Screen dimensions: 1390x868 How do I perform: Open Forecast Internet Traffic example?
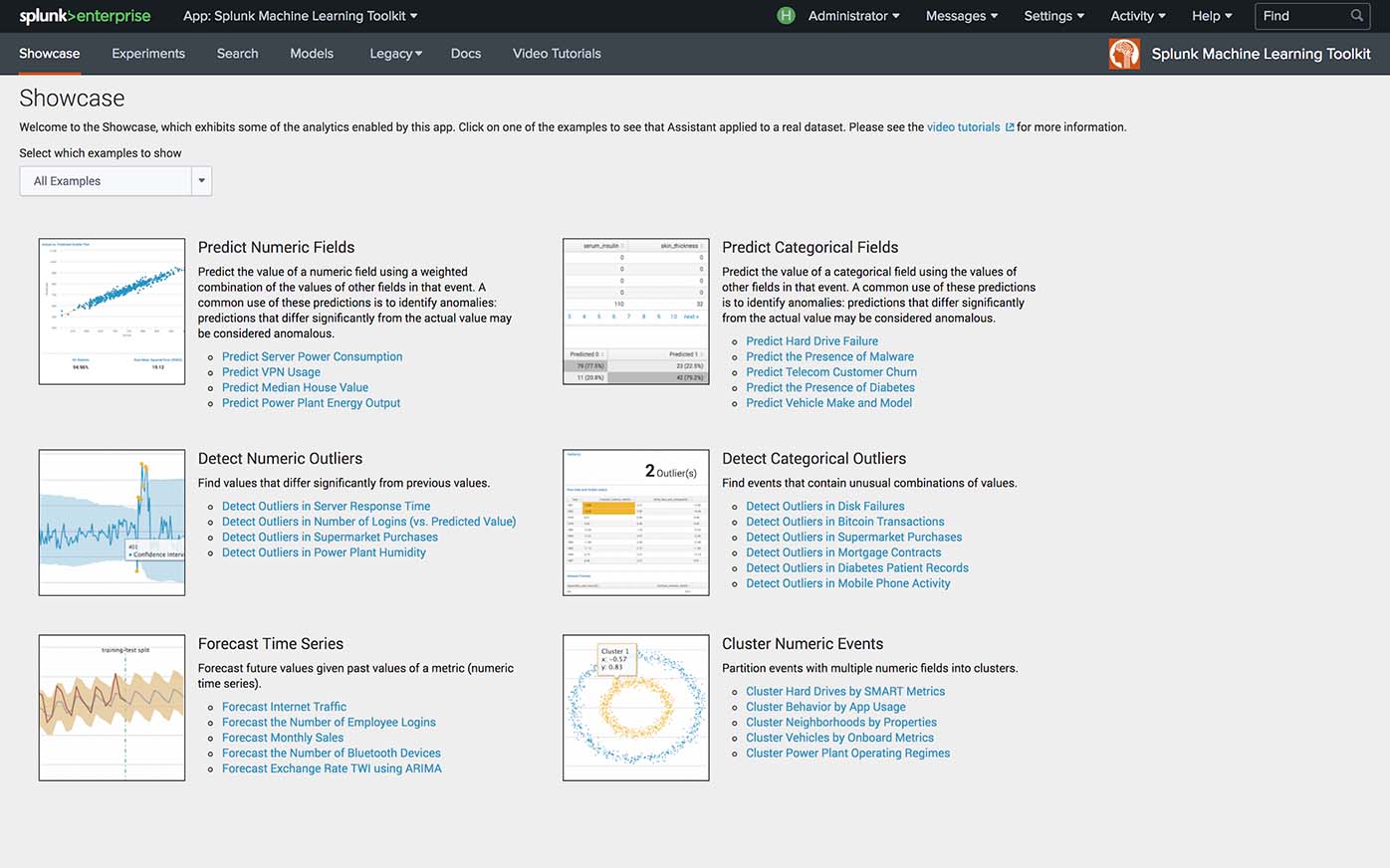pyautogui.click(x=284, y=707)
